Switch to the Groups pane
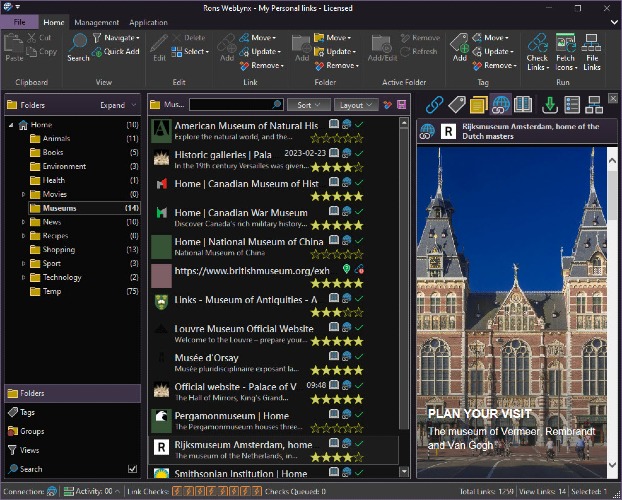This screenshot has height=500, width=622. [x=73, y=431]
